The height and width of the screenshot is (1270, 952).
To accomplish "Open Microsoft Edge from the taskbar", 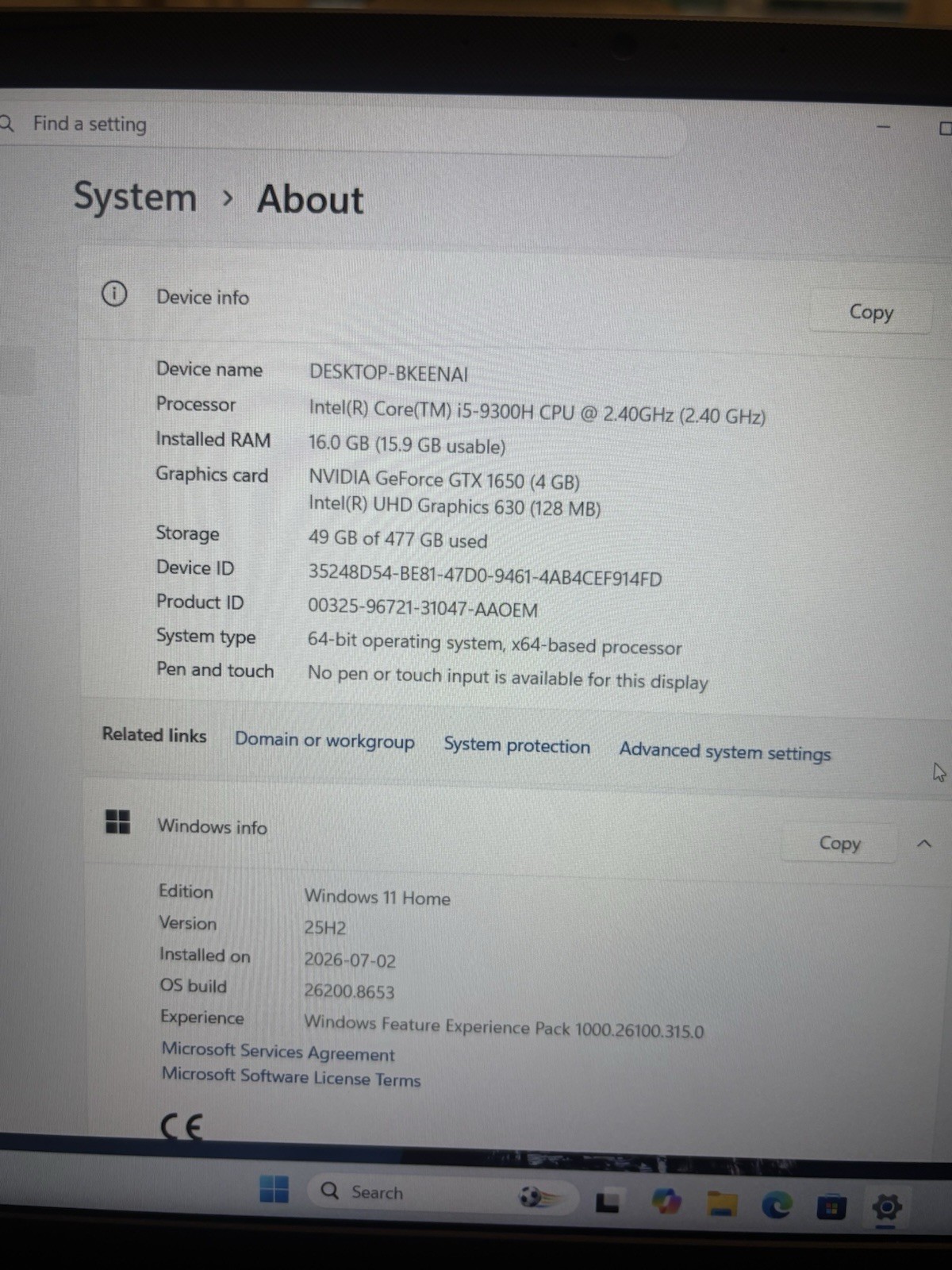I will 777,1206.
